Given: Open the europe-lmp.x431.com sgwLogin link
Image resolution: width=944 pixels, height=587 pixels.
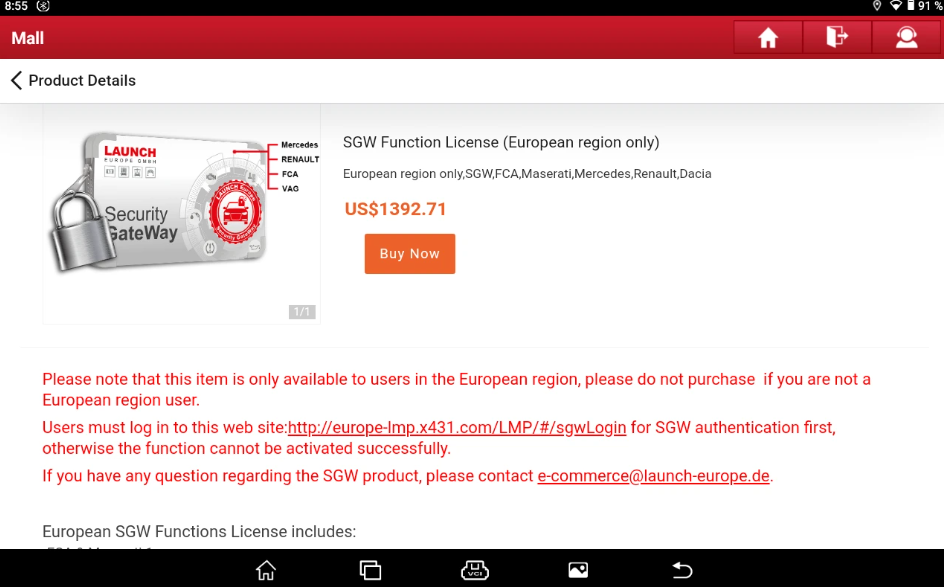Looking at the screenshot, I should pyautogui.click(x=457, y=427).
